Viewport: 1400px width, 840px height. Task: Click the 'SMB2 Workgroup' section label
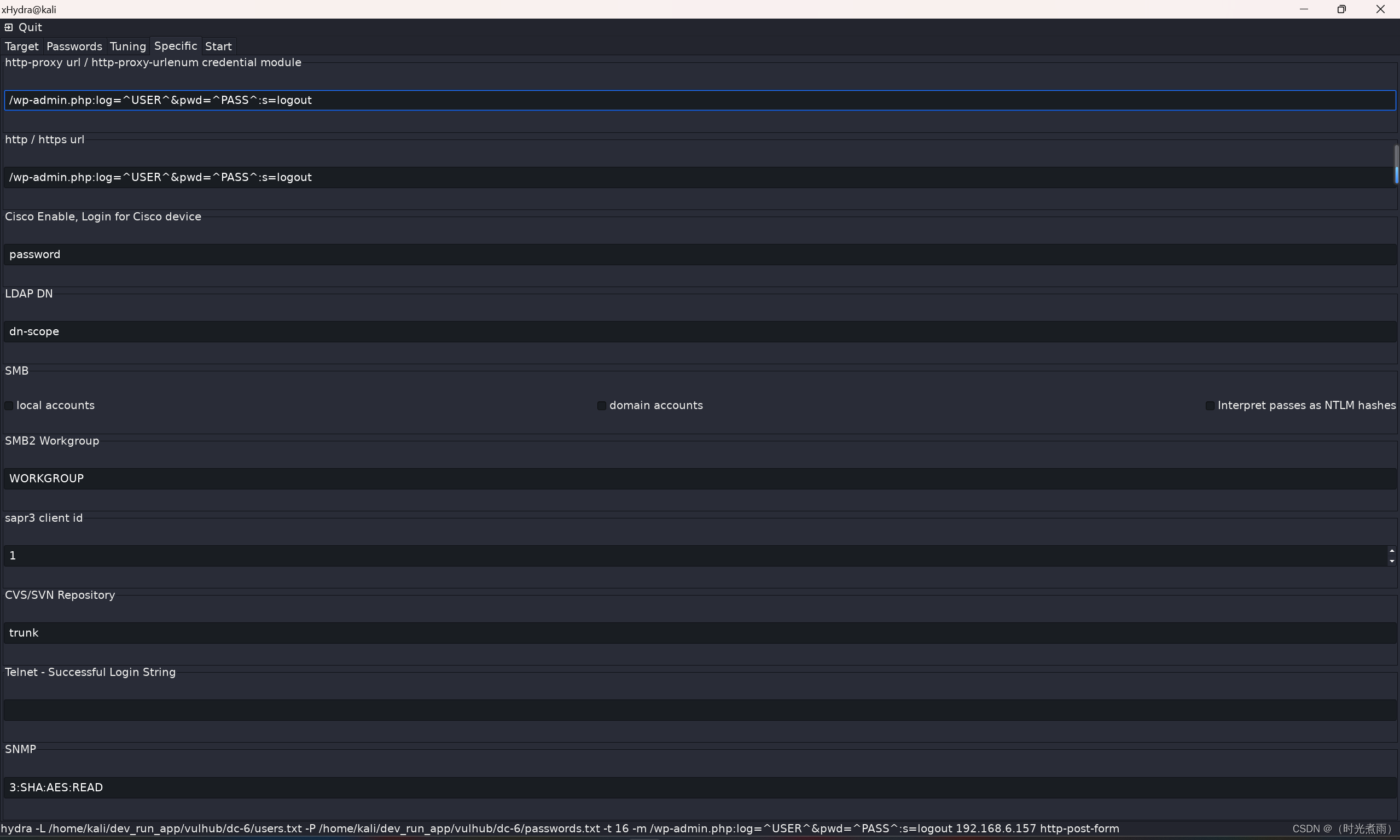[52, 440]
